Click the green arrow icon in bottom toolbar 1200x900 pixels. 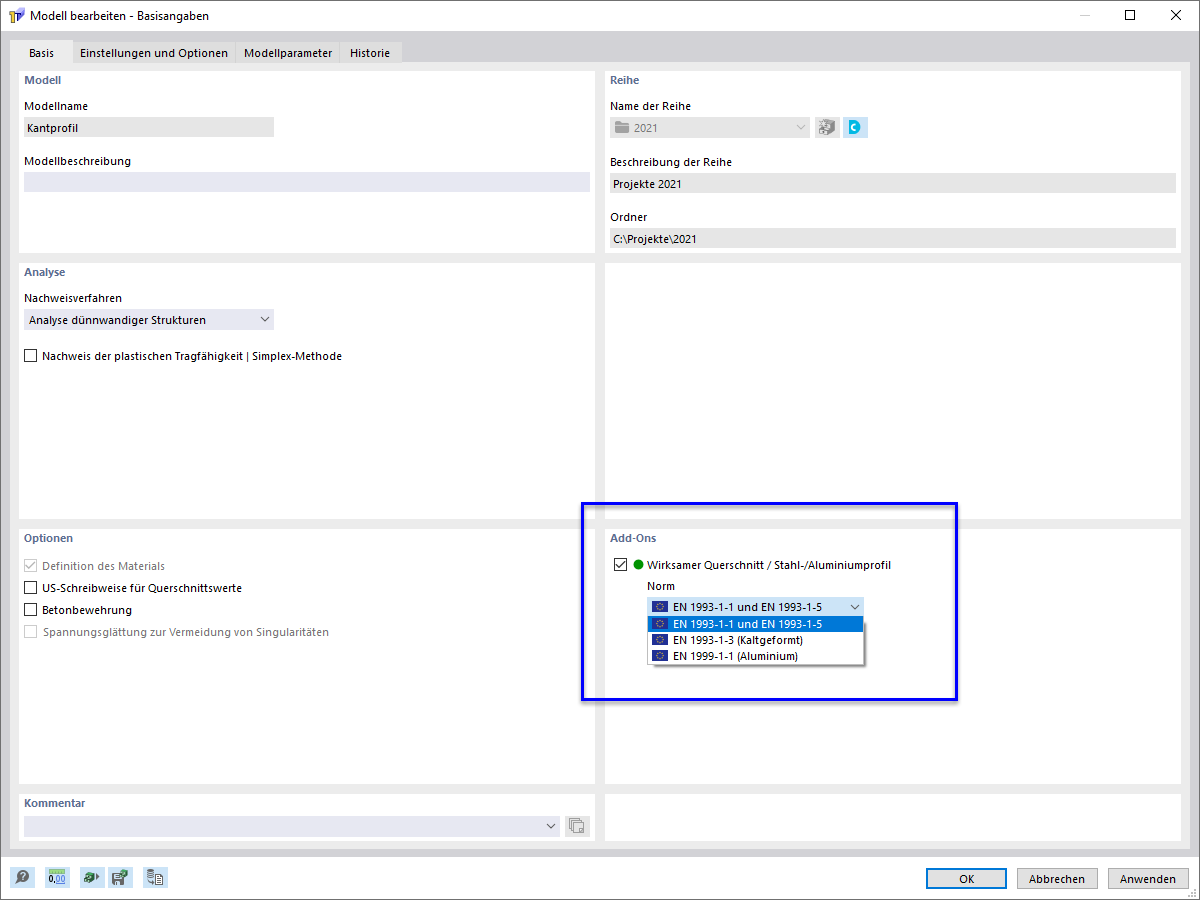coord(91,878)
